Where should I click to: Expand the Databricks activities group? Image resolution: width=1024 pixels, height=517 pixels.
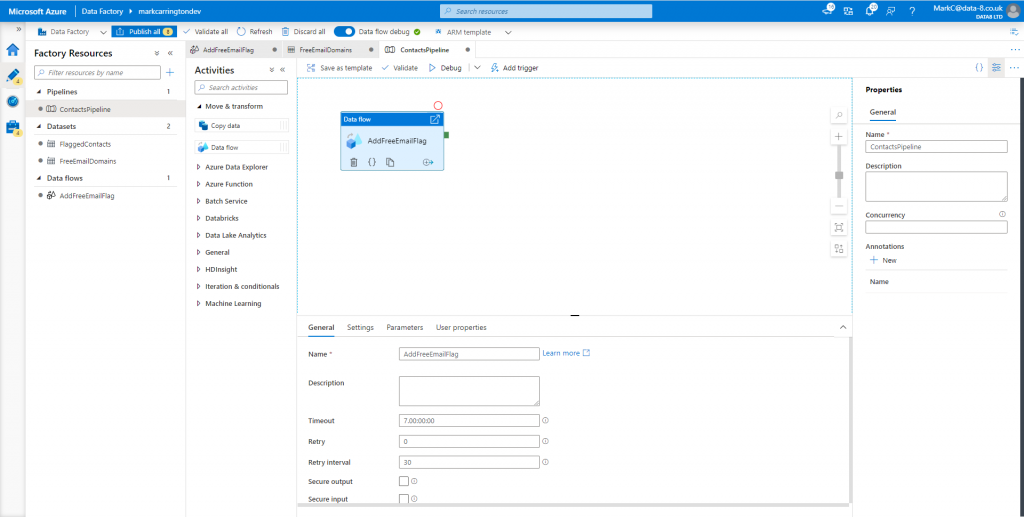[199, 218]
